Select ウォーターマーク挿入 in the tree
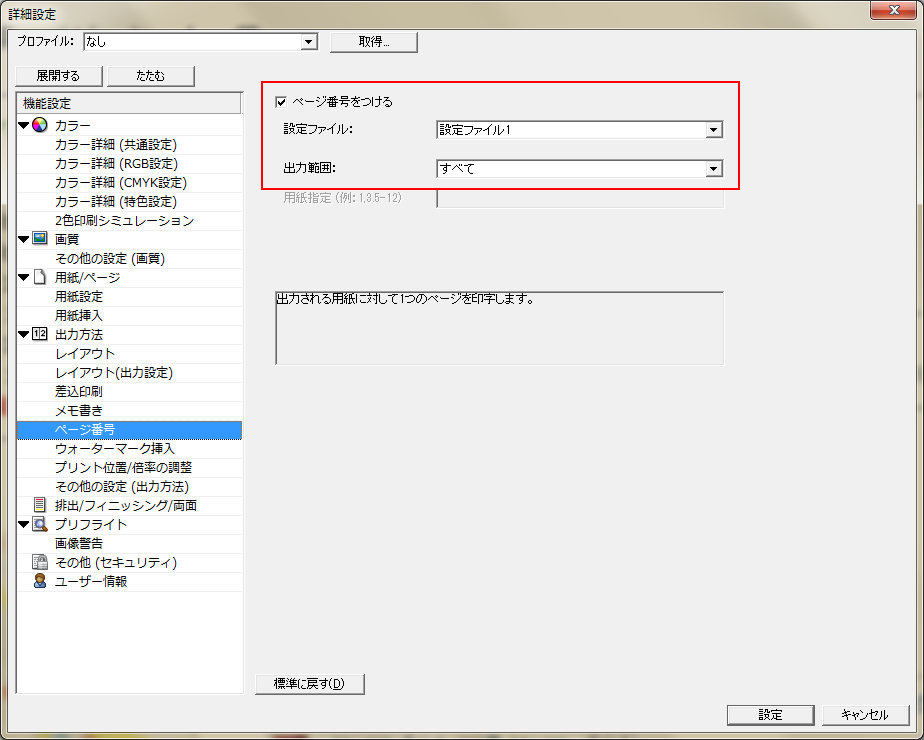This screenshot has width=924, height=740. click(x=114, y=448)
